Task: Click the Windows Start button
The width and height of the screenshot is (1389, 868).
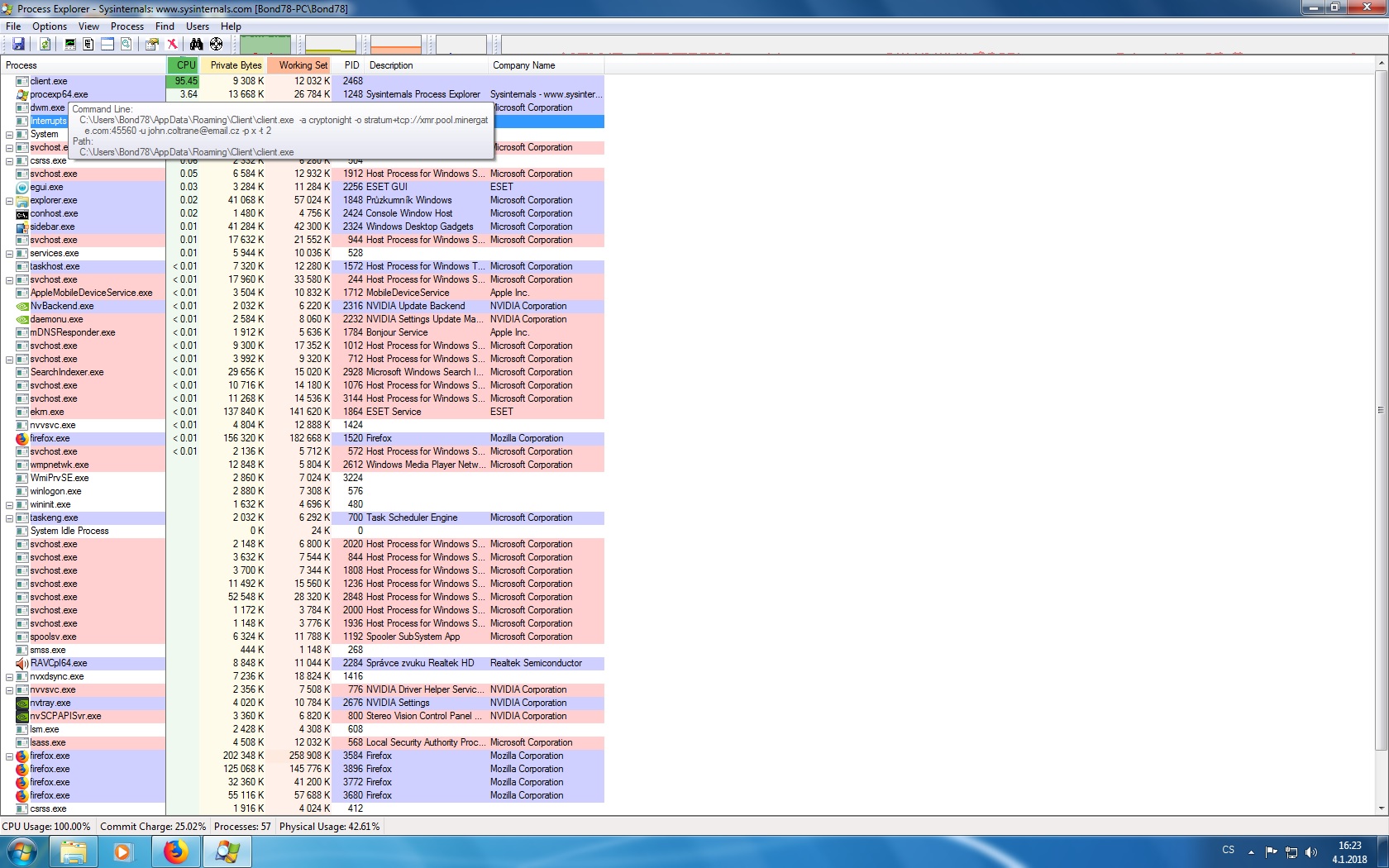Action: tap(21, 851)
